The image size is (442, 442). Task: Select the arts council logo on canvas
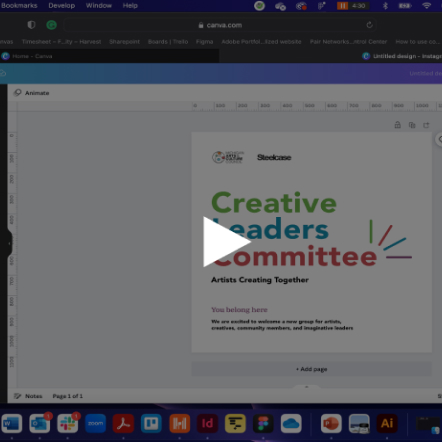point(228,157)
